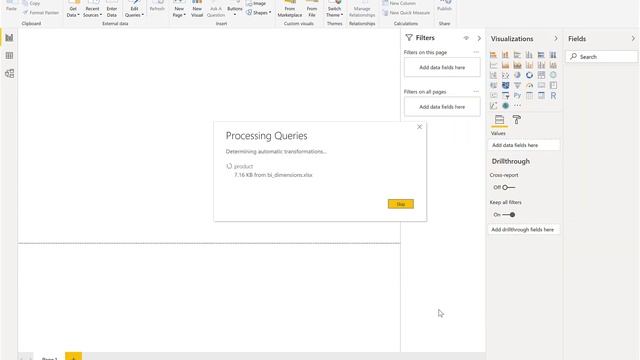Select the Python visual (Py) icon

click(x=517, y=96)
